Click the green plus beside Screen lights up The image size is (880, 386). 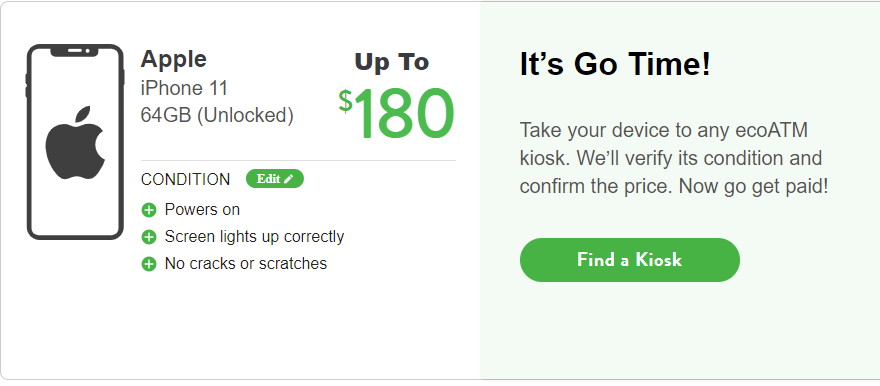click(x=149, y=237)
